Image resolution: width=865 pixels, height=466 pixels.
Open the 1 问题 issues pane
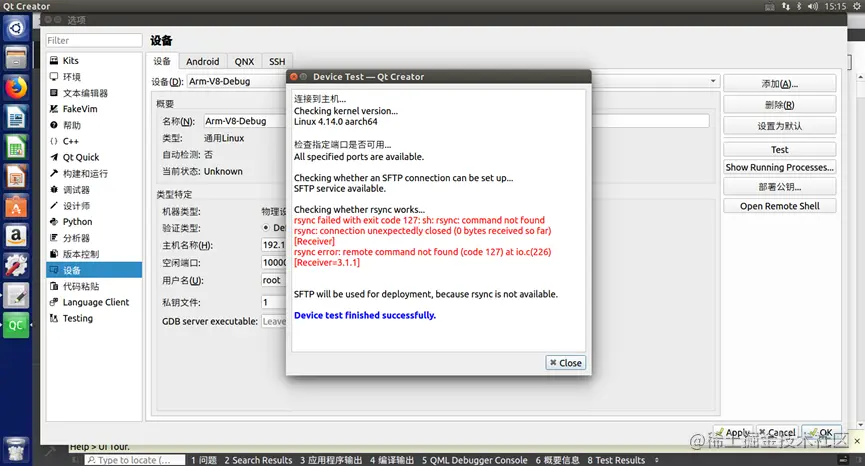(204, 460)
